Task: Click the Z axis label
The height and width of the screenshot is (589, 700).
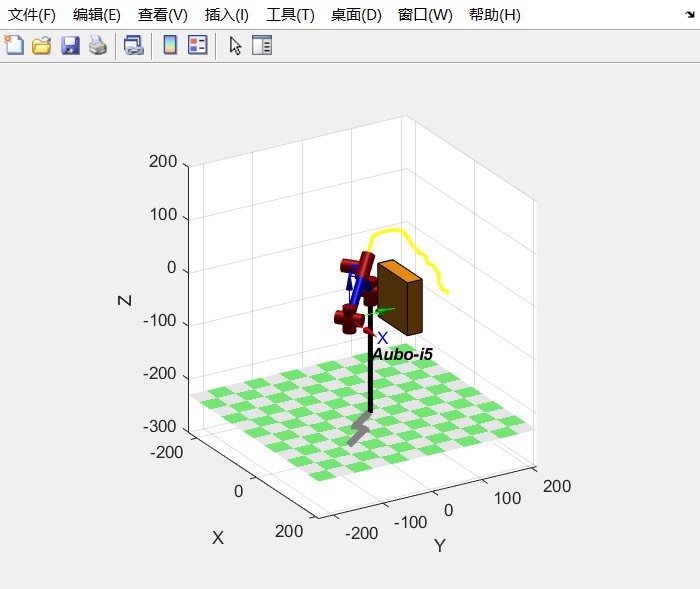Action: click(x=125, y=300)
